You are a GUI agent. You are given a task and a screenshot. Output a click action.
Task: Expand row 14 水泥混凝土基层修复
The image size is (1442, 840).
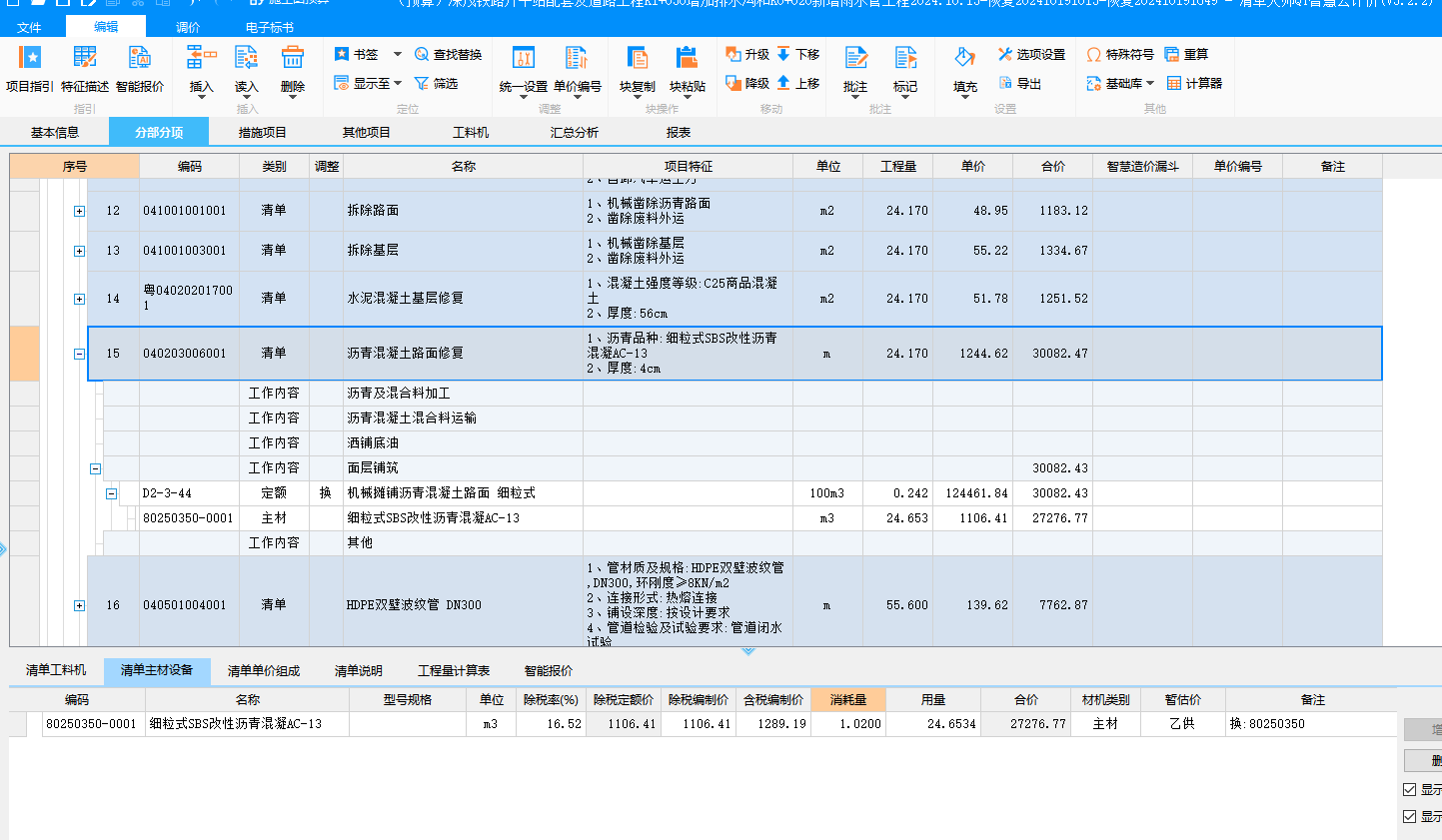(x=79, y=299)
